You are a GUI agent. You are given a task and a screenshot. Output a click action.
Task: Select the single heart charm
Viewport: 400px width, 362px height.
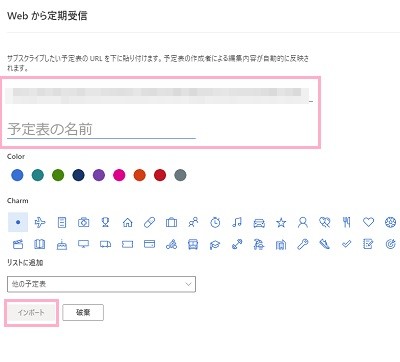(368, 222)
